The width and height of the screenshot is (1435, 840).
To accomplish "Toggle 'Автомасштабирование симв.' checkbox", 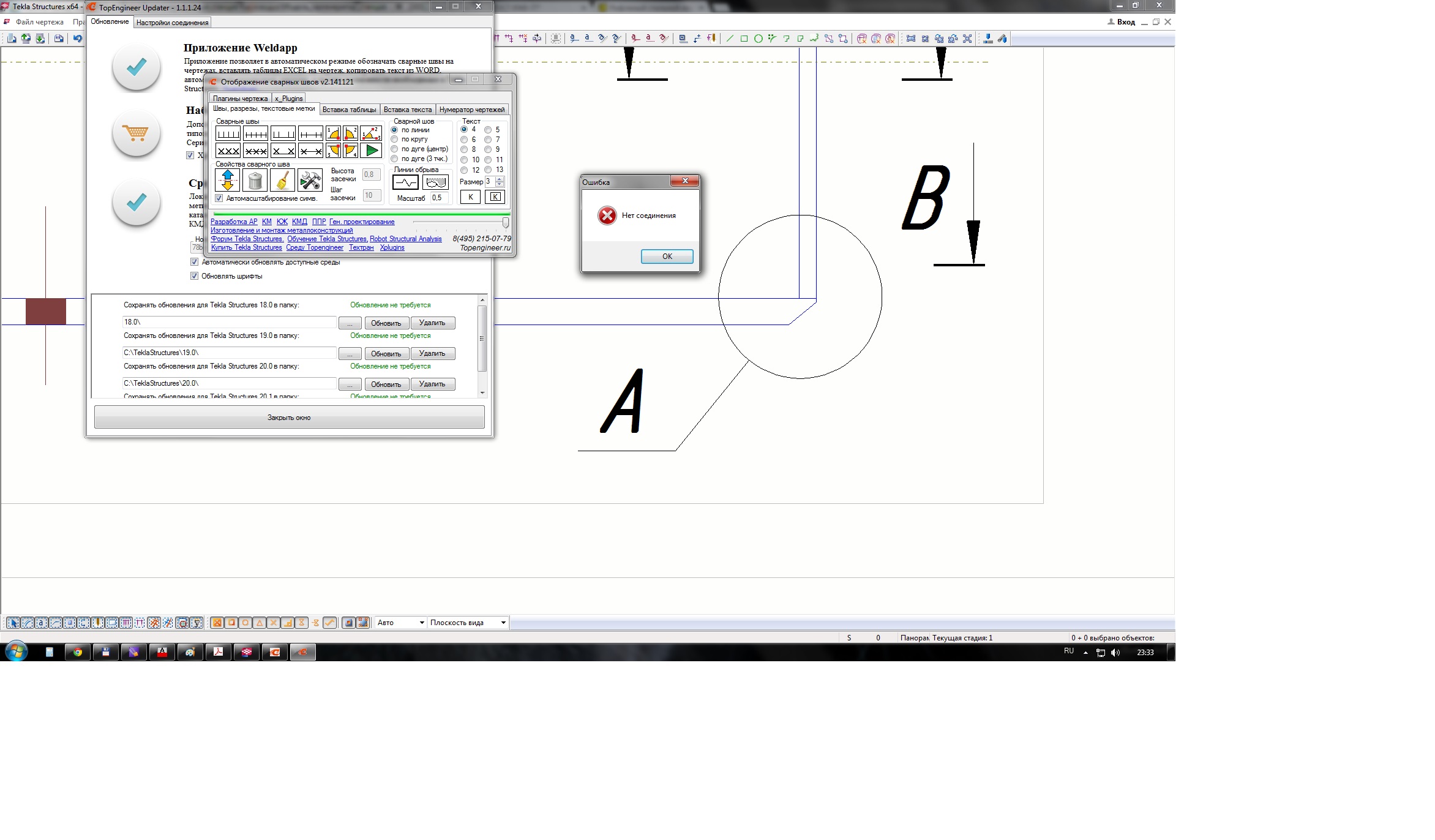I will pos(219,198).
